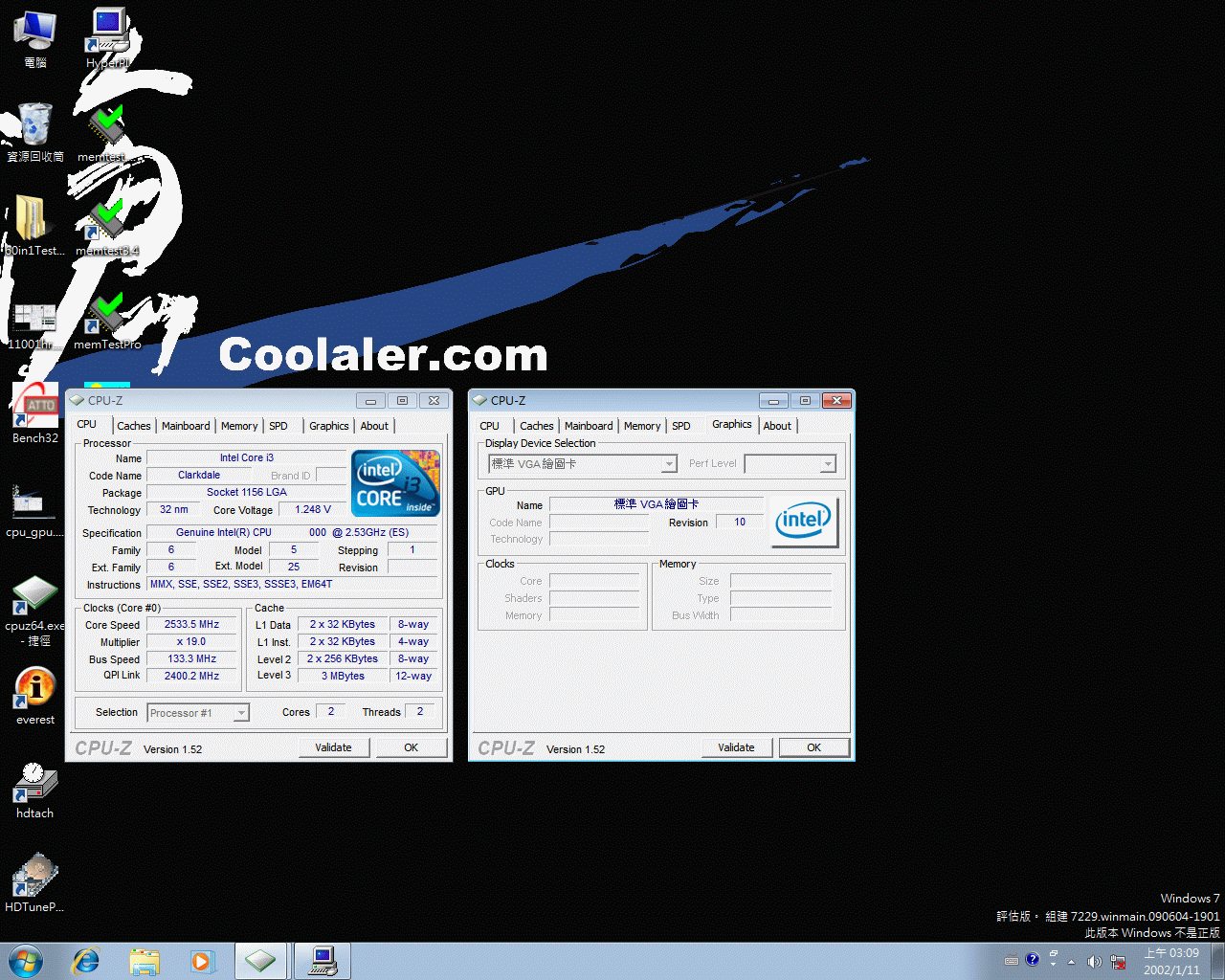Open Mainboard tab in right CPU-Z window
The image size is (1225, 980).
[589, 426]
